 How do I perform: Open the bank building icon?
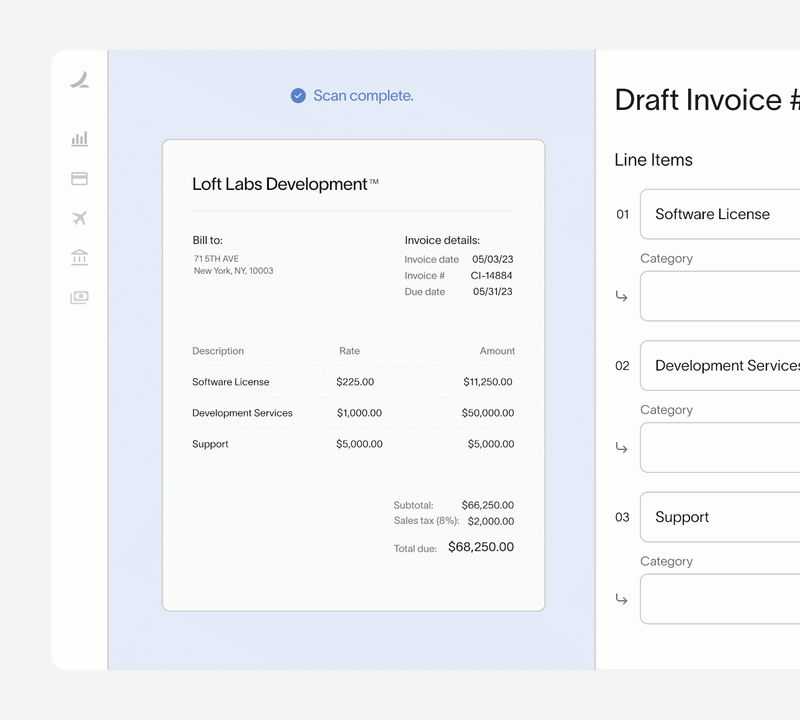tap(80, 257)
